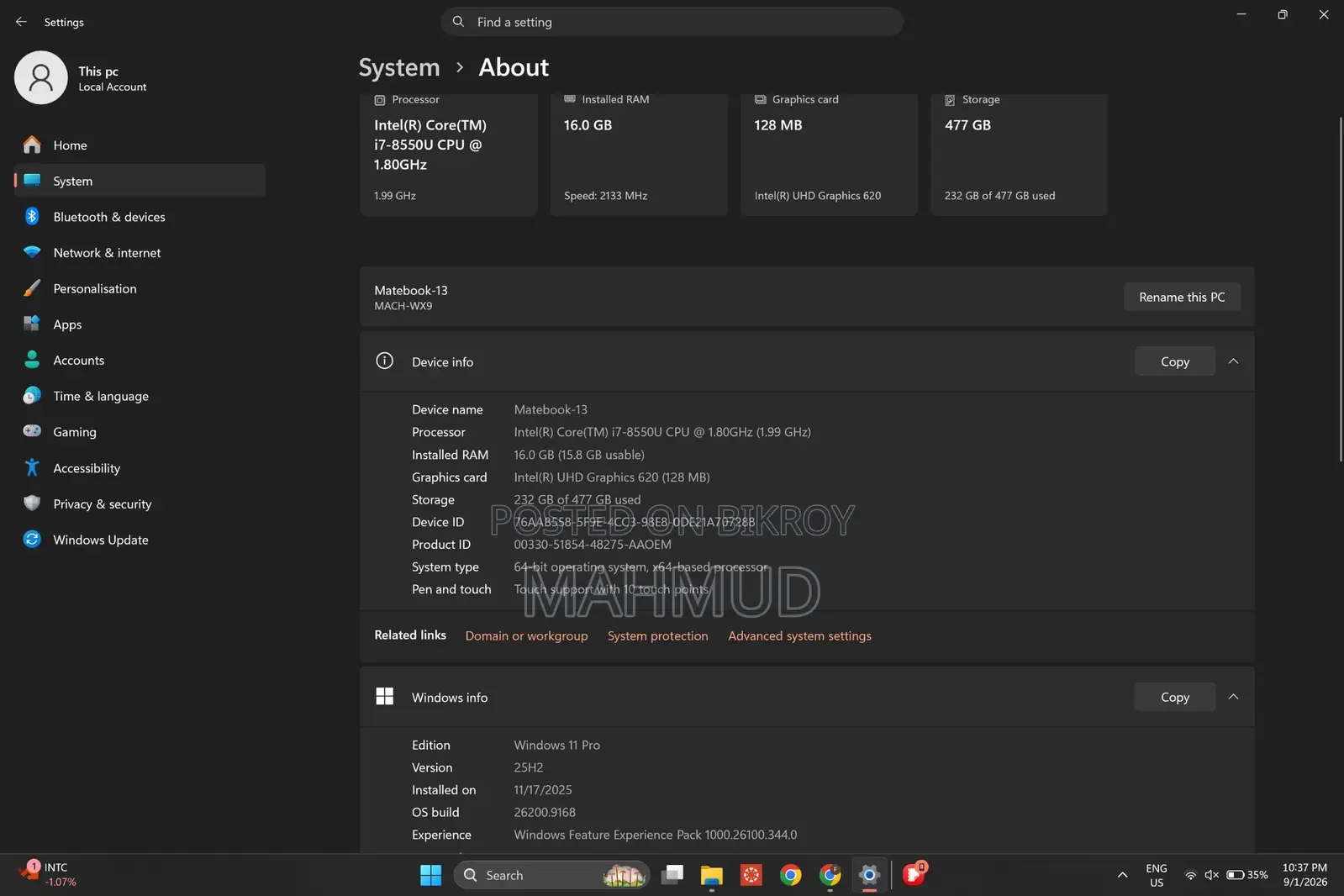Click the Windows info logo icon

(384, 697)
